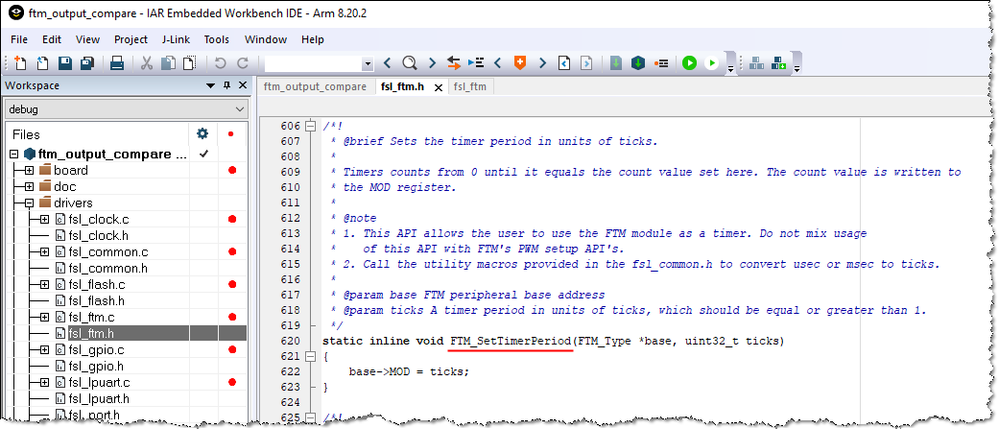Close the fsl_ftm.h tab

438,88
